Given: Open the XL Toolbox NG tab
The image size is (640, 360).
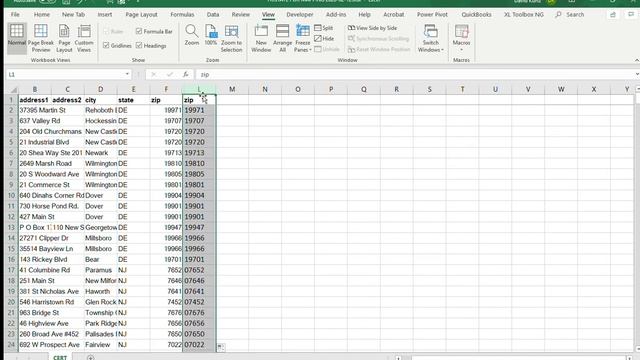Looking at the screenshot, I should coord(524,14).
